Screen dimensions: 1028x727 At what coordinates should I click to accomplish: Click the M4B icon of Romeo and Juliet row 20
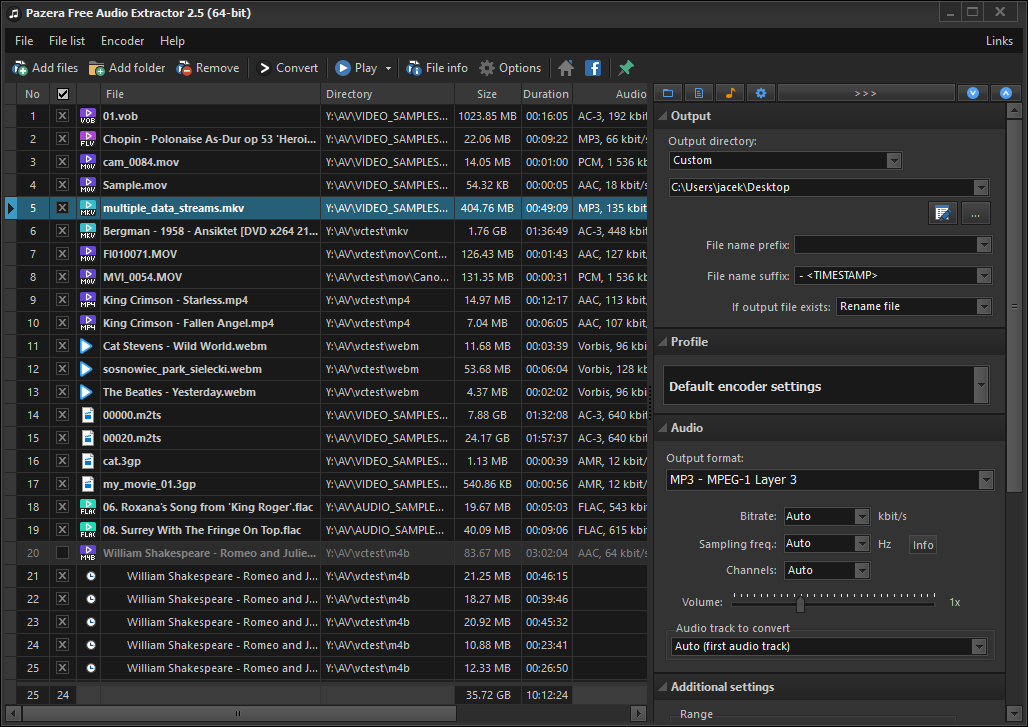pos(88,553)
